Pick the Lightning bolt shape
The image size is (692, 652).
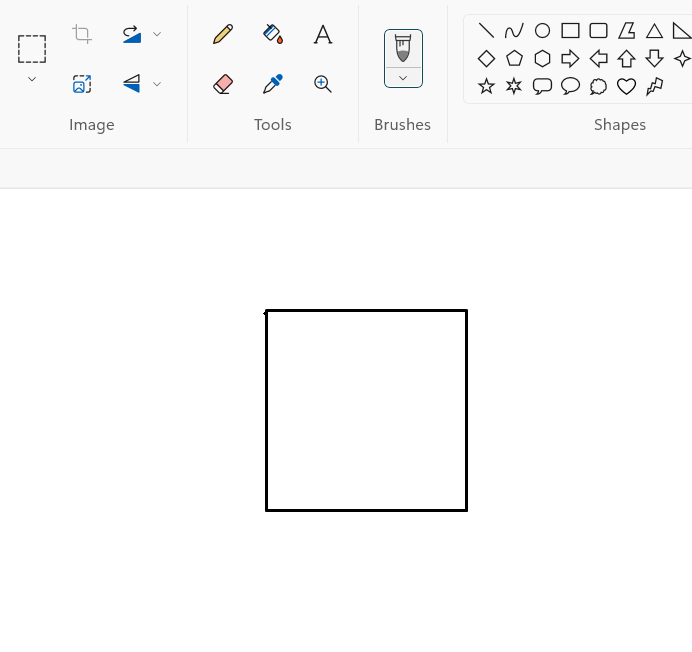tap(654, 86)
